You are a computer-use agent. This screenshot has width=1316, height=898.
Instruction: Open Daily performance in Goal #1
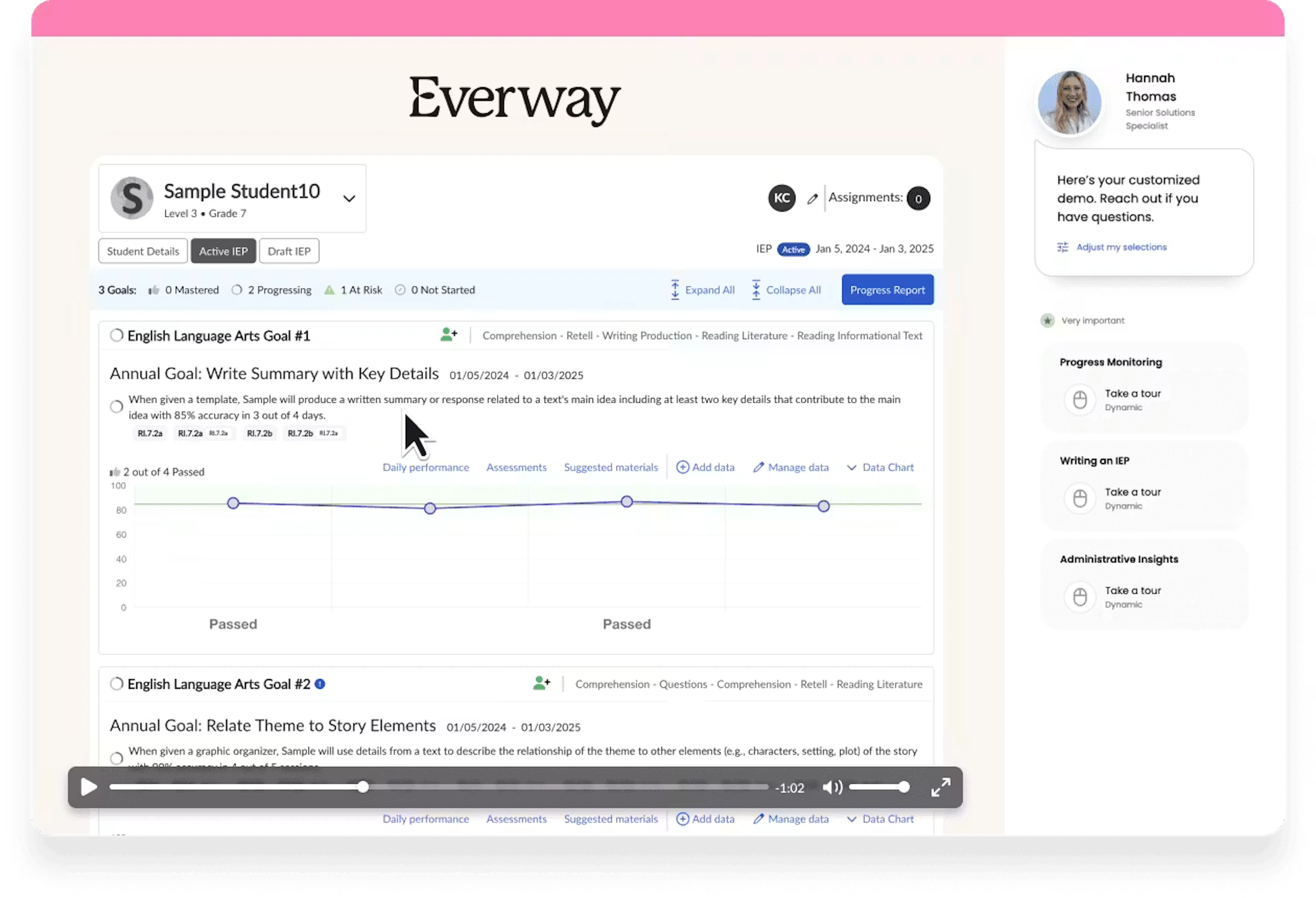point(426,467)
